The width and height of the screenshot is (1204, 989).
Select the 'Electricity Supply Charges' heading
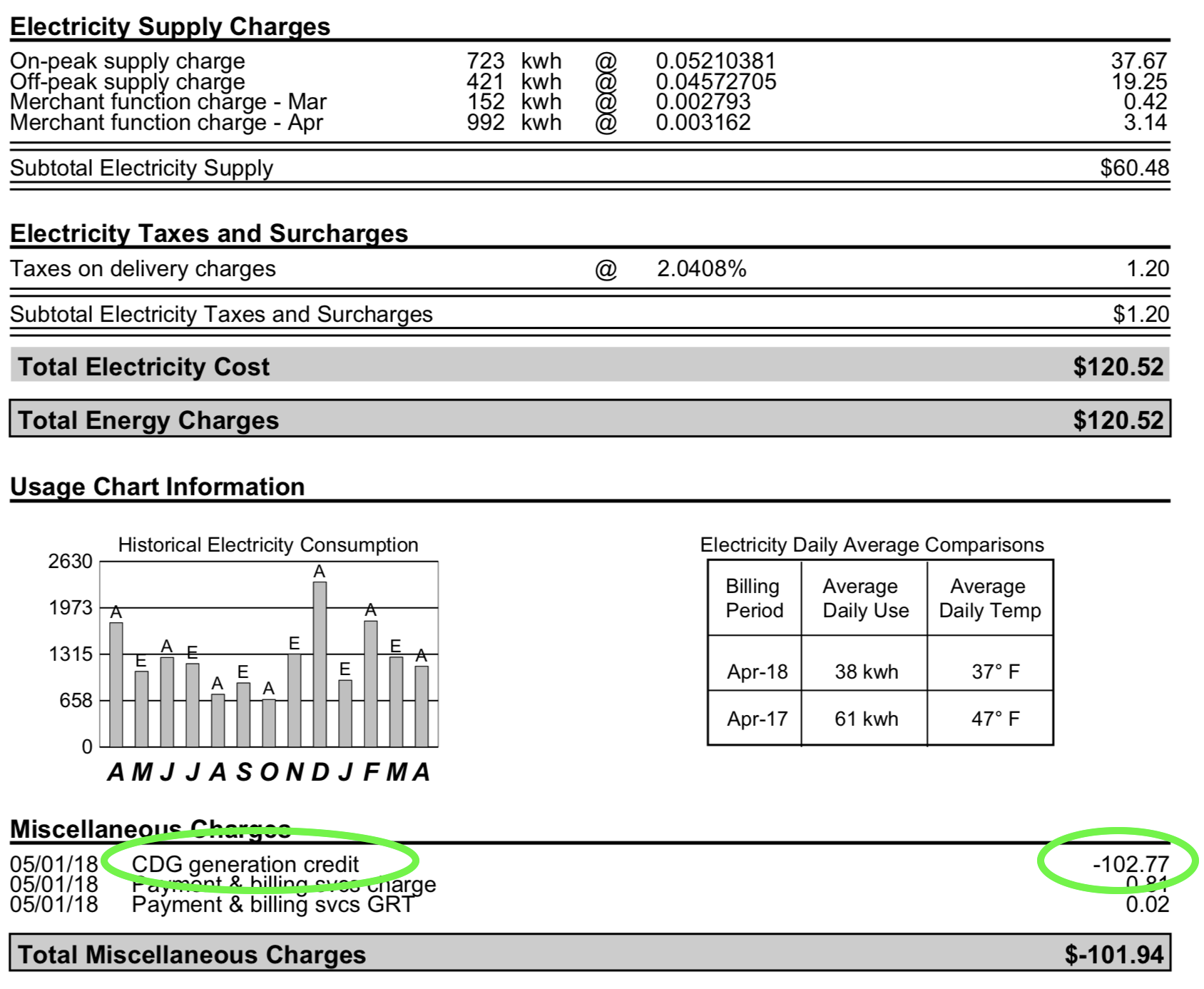coord(170,26)
